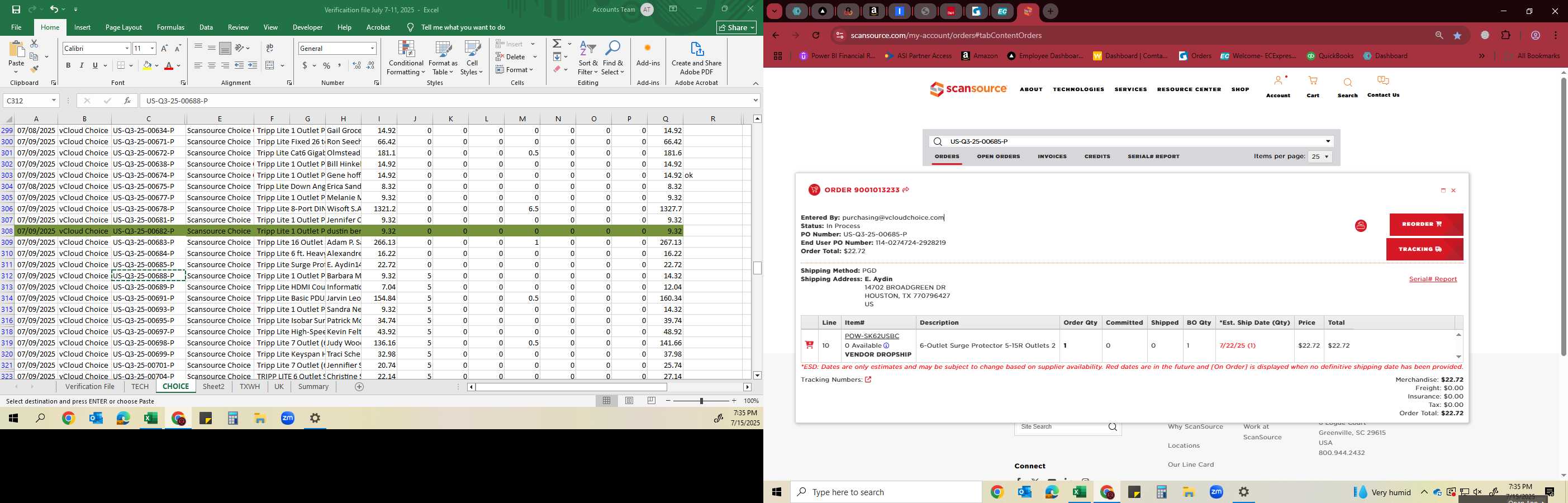The width and height of the screenshot is (1568, 503).
Task: Click Wrap Text icon in Alignment group
Action: pyautogui.click(x=270, y=48)
